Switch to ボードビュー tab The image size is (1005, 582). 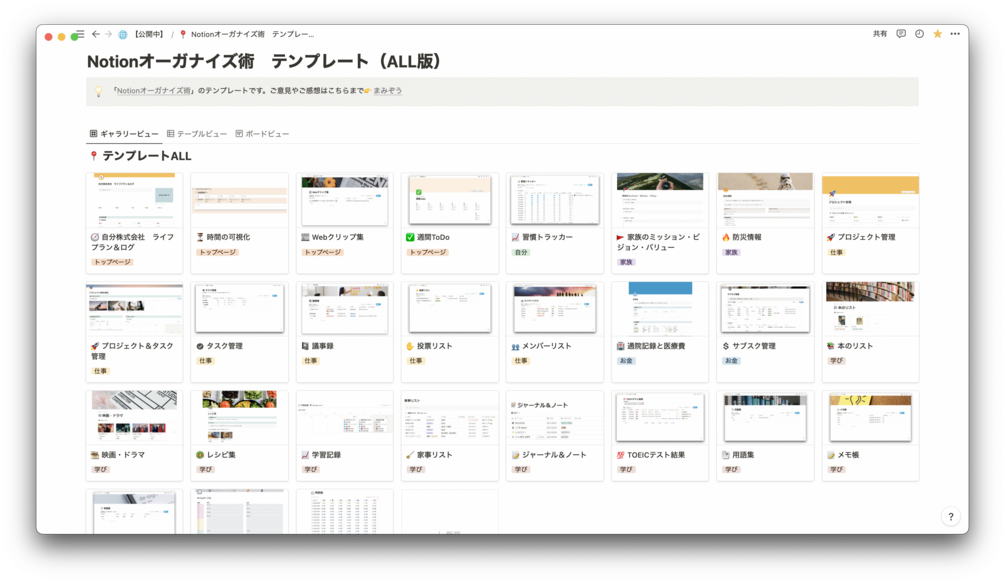tap(262, 134)
